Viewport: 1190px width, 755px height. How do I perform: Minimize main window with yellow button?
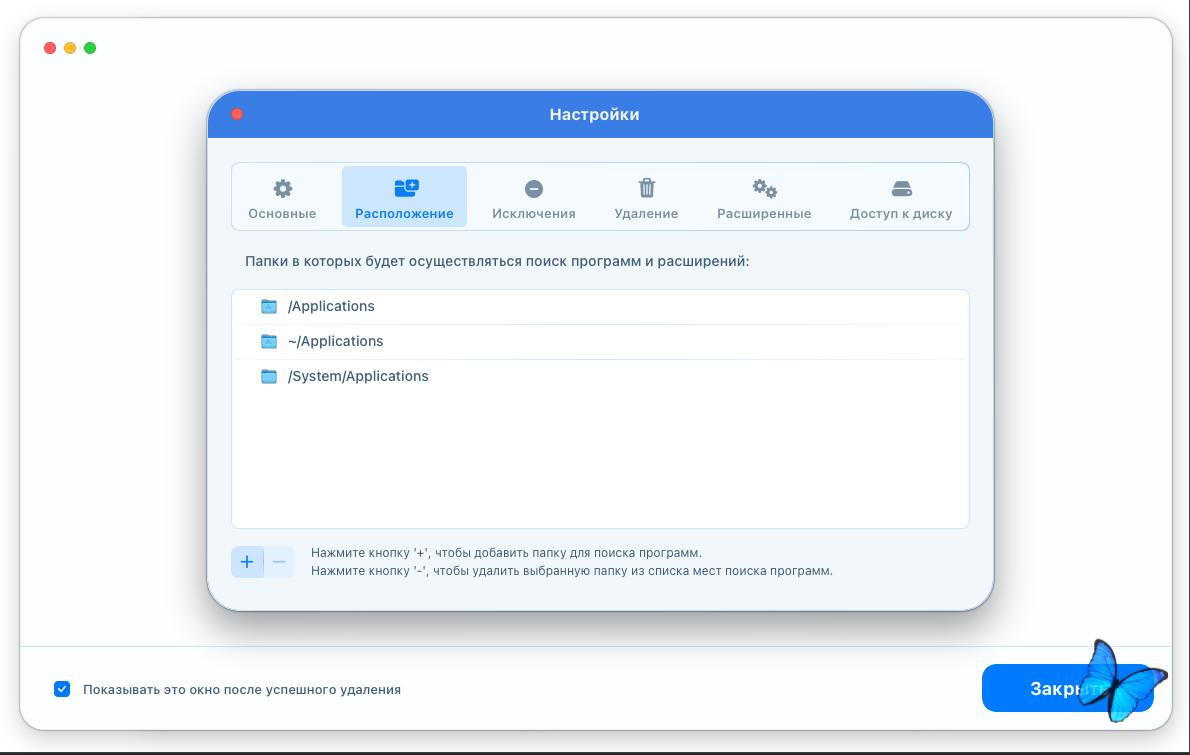click(70, 48)
